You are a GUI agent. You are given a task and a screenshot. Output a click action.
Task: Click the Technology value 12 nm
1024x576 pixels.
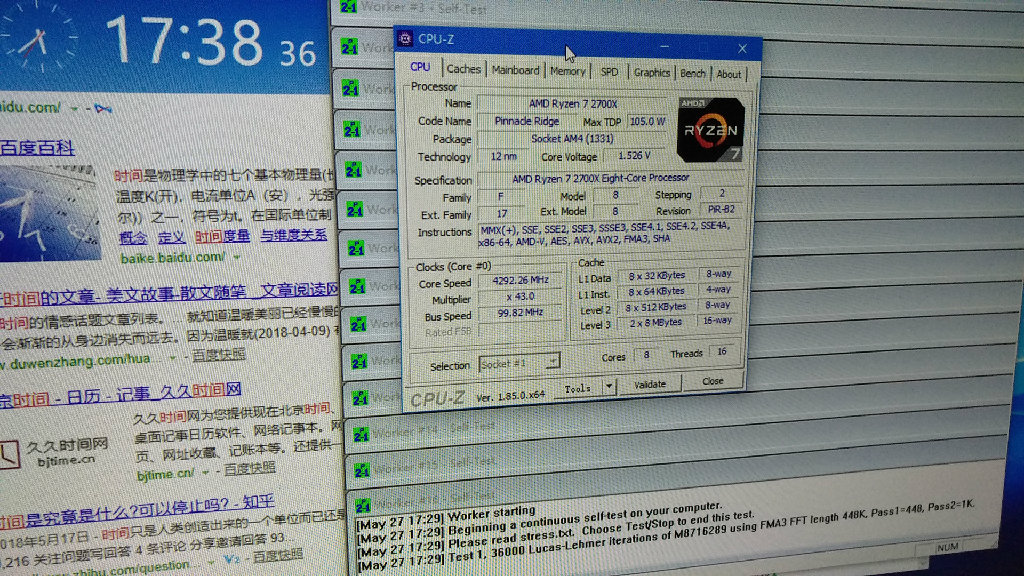point(504,156)
